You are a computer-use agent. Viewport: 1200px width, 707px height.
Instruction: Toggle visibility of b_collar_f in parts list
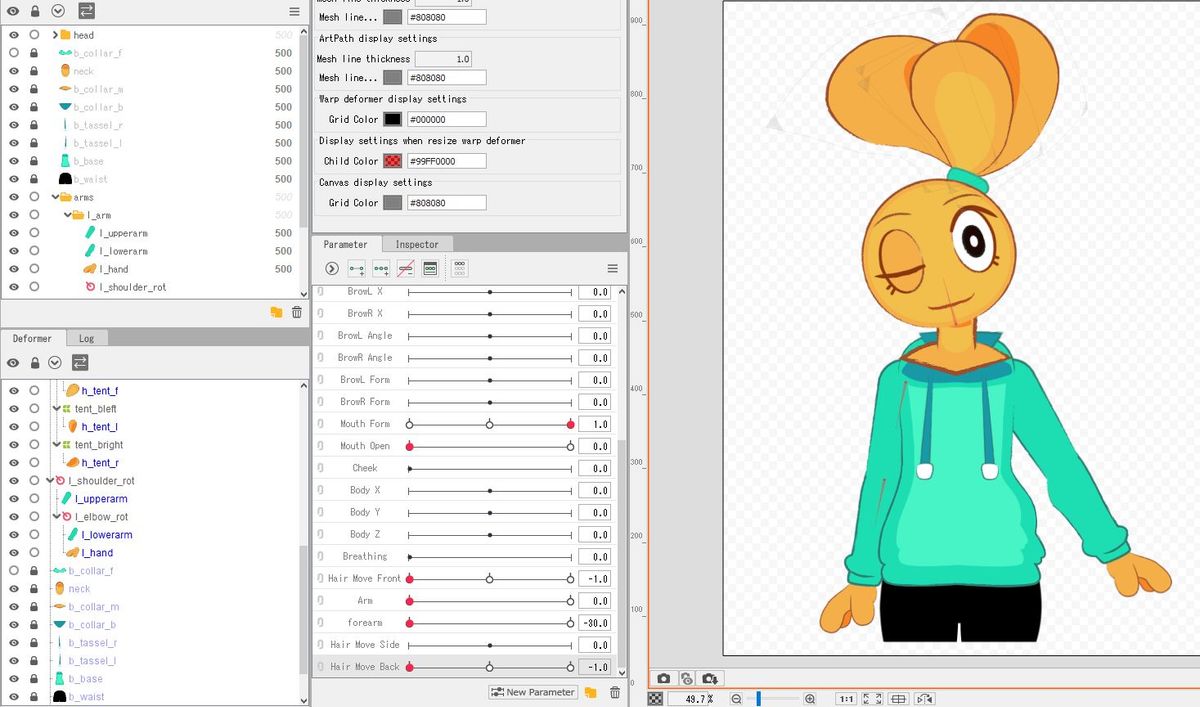[x=14, y=53]
